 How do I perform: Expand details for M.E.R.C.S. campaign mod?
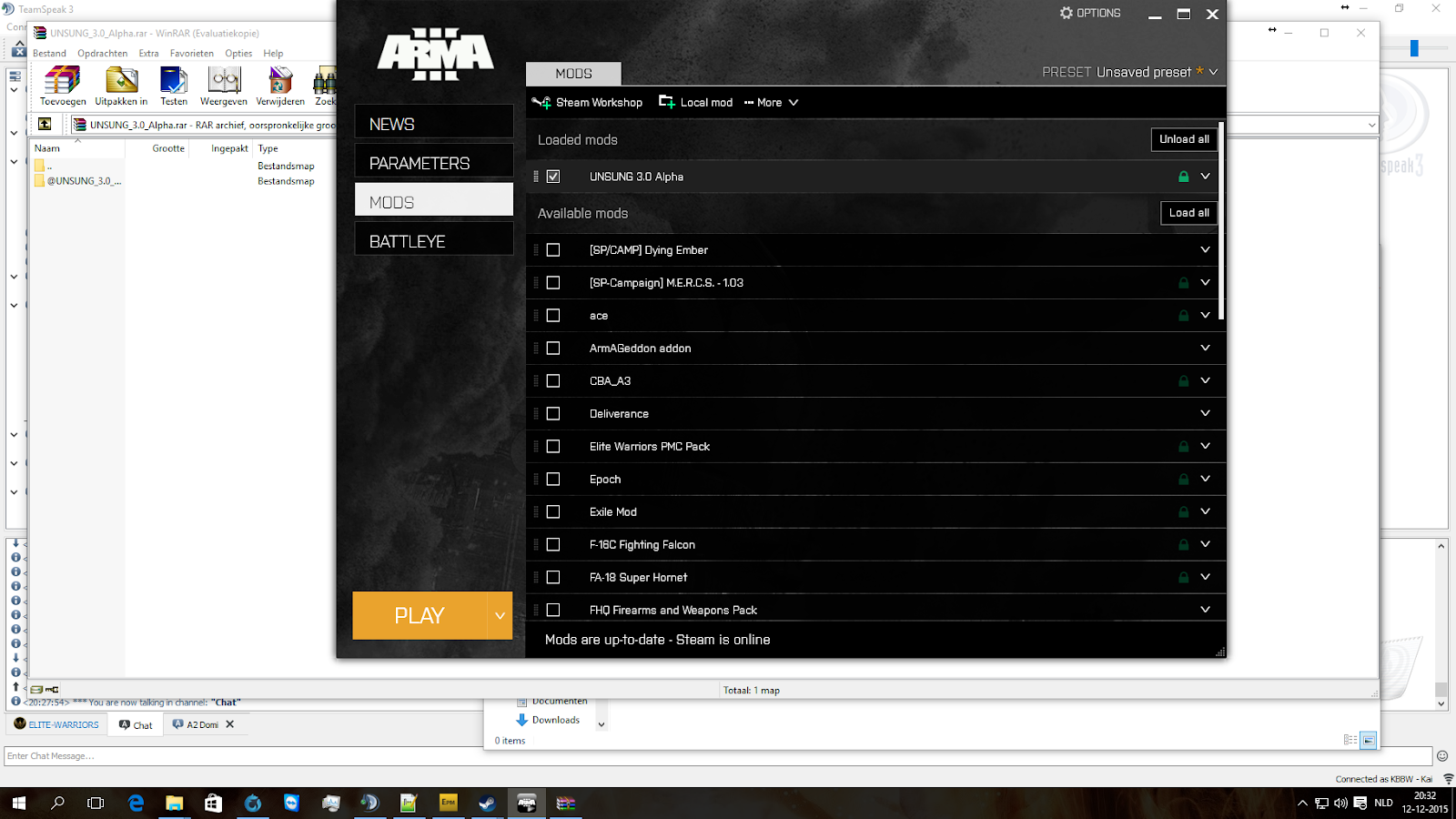point(1205,283)
